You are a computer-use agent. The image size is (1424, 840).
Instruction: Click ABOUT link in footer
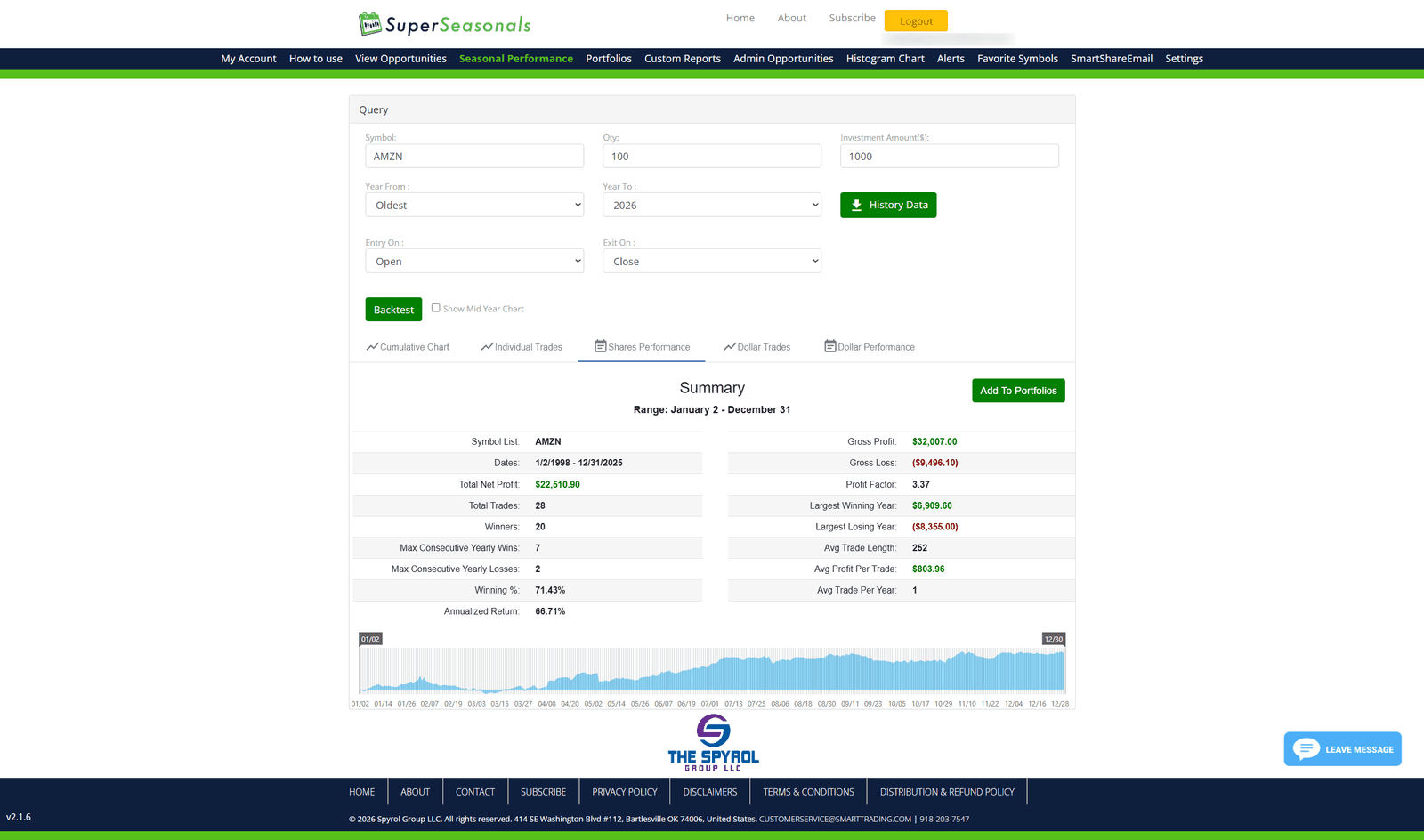(415, 792)
